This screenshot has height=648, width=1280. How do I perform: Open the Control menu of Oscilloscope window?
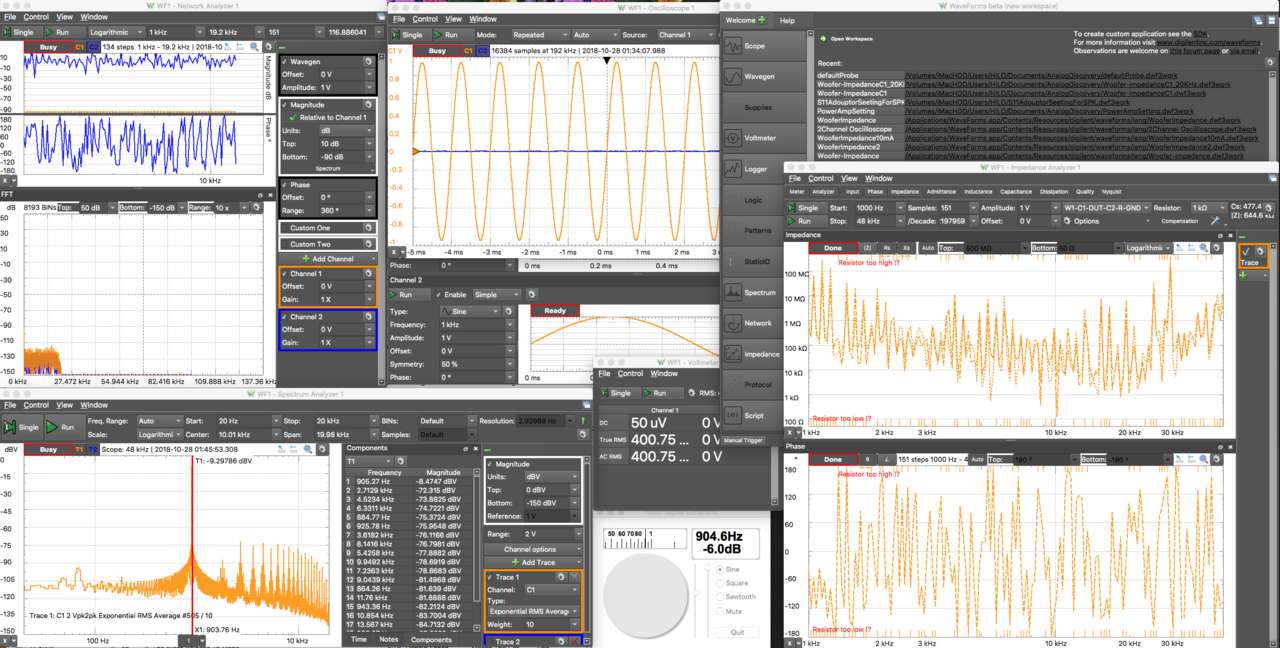tap(425, 19)
